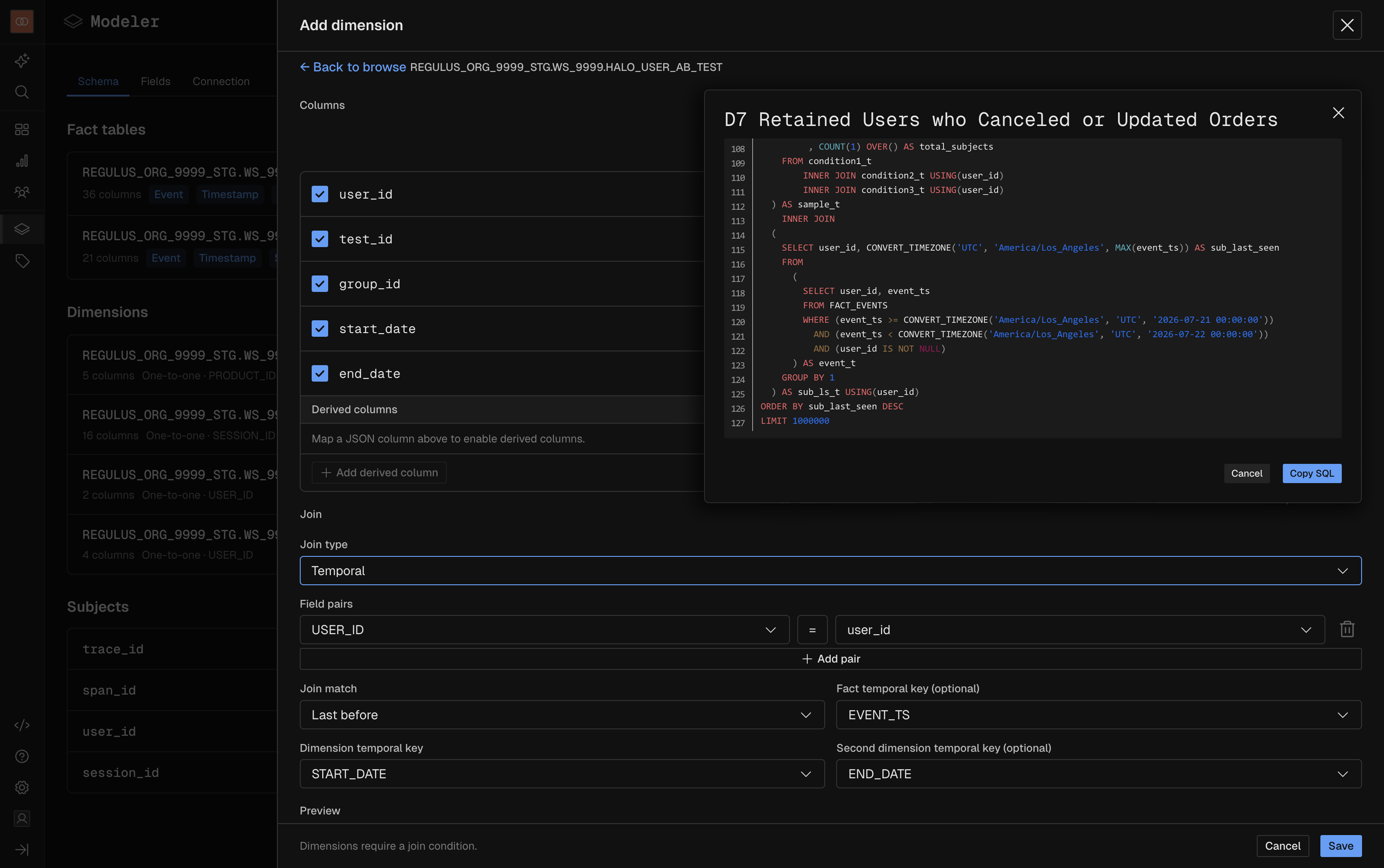The width and height of the screenshot is (1384, 868).
Task: Click the app logo icon in sidebar
Action: 22,21
